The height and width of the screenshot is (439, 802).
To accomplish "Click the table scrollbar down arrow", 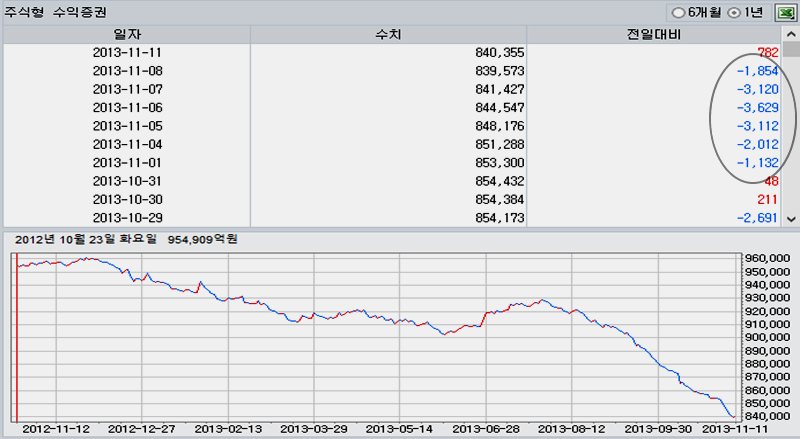I will (792, 218).
